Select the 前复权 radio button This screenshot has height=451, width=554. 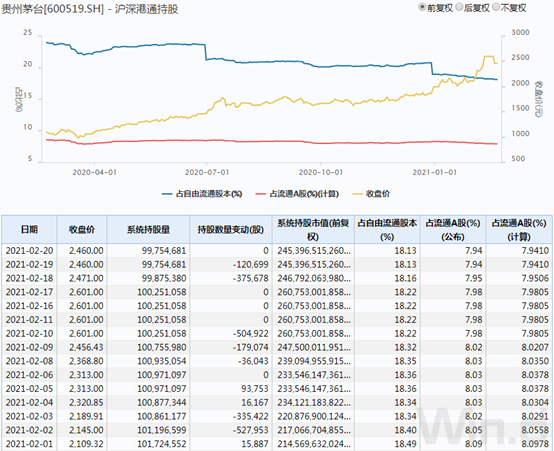click(x=422, y=7)
